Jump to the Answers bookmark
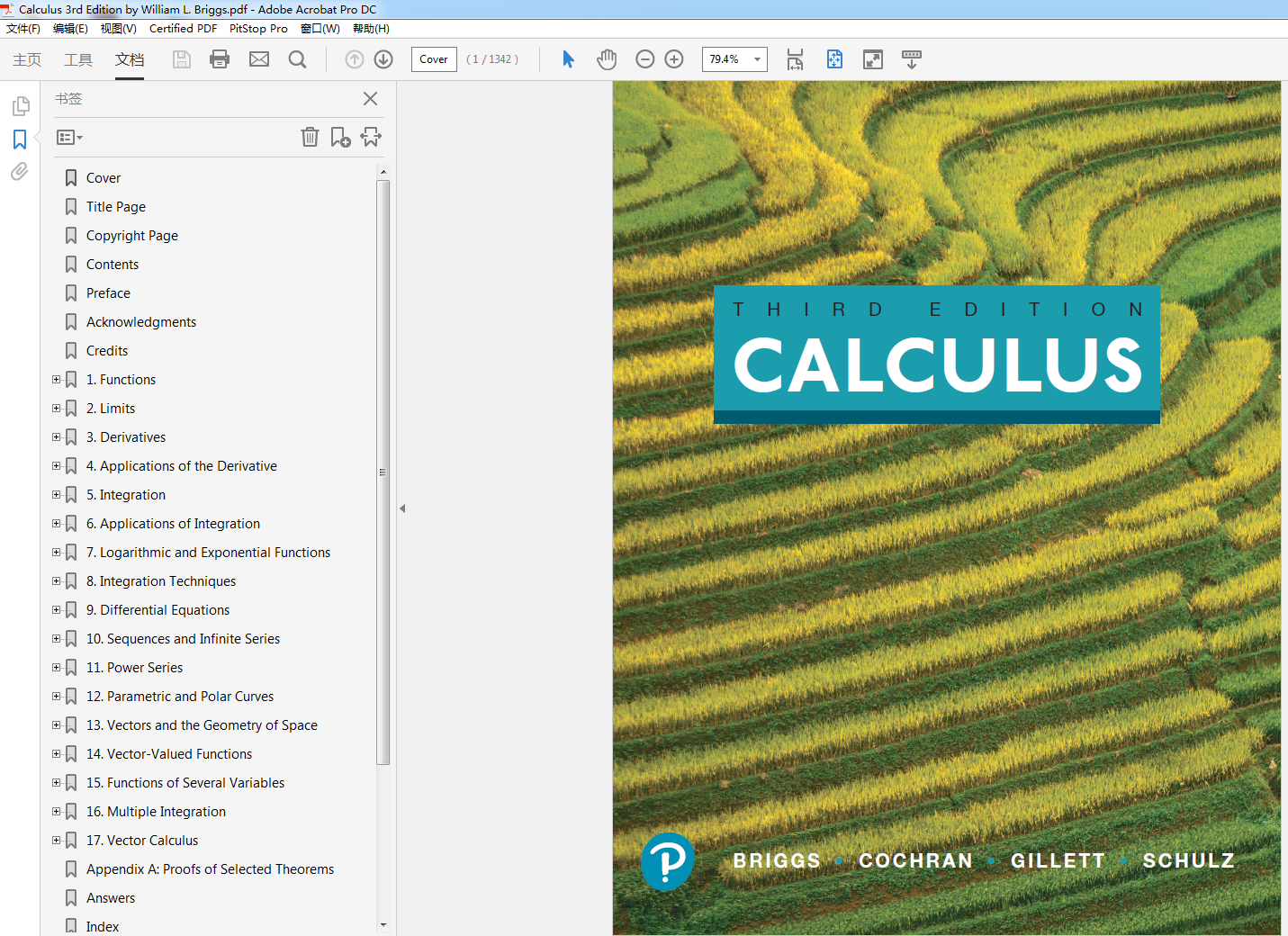This screenshot has height=936, width=1288. [x=111, y=898]
